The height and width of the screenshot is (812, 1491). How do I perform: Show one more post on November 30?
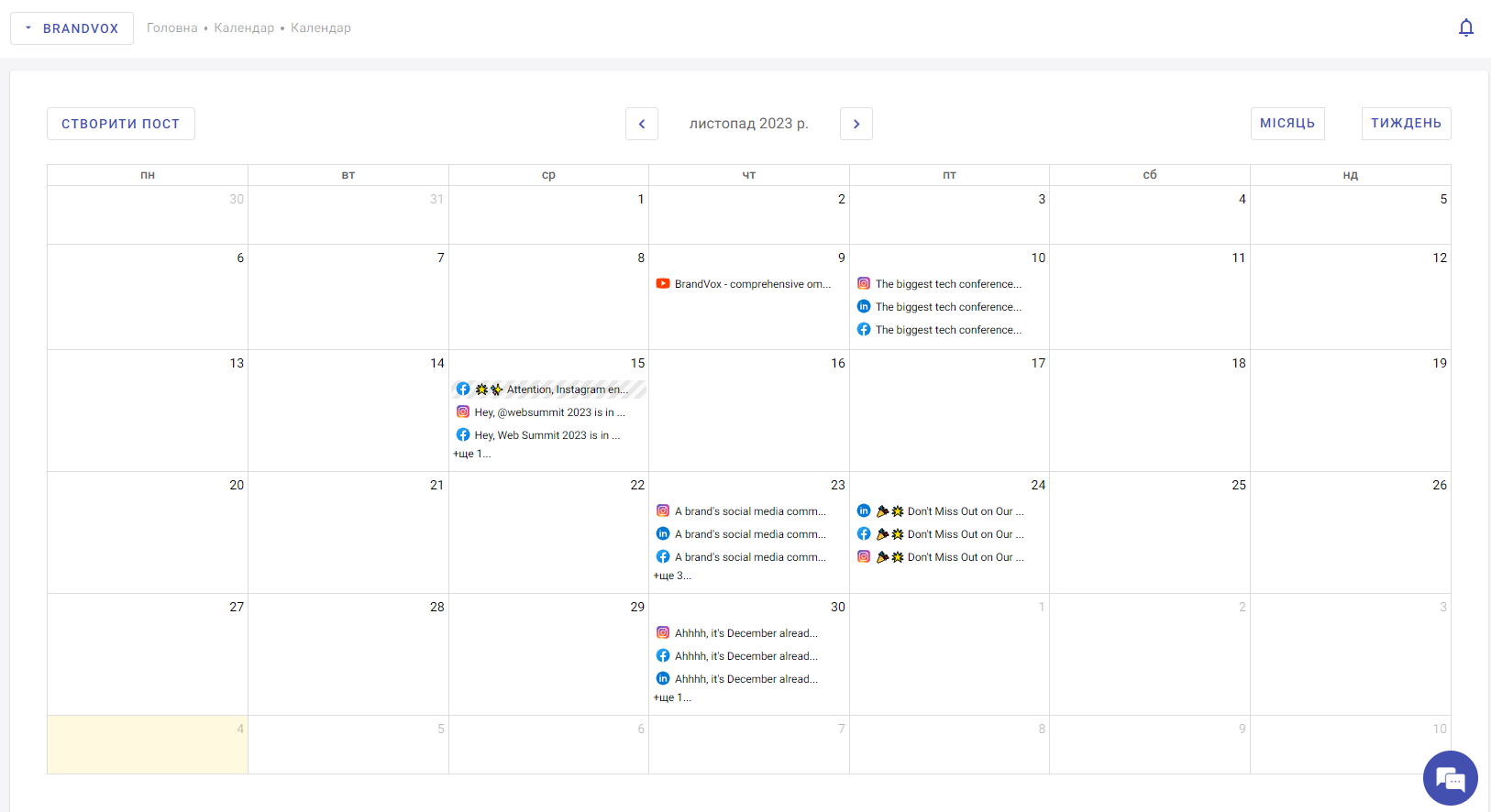coord(672,698)
